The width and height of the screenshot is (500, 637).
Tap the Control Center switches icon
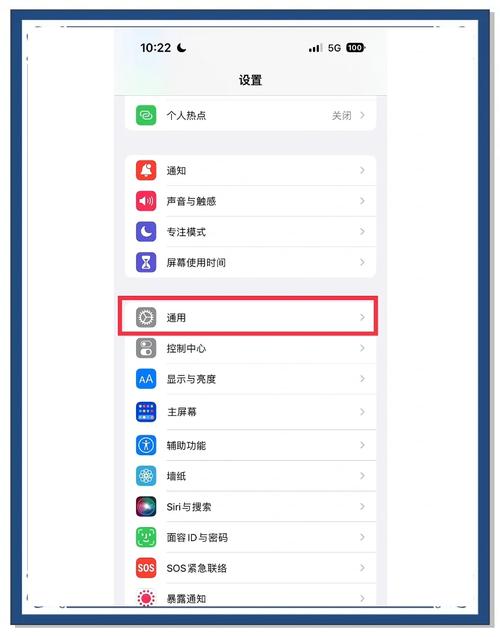[146, 348]
